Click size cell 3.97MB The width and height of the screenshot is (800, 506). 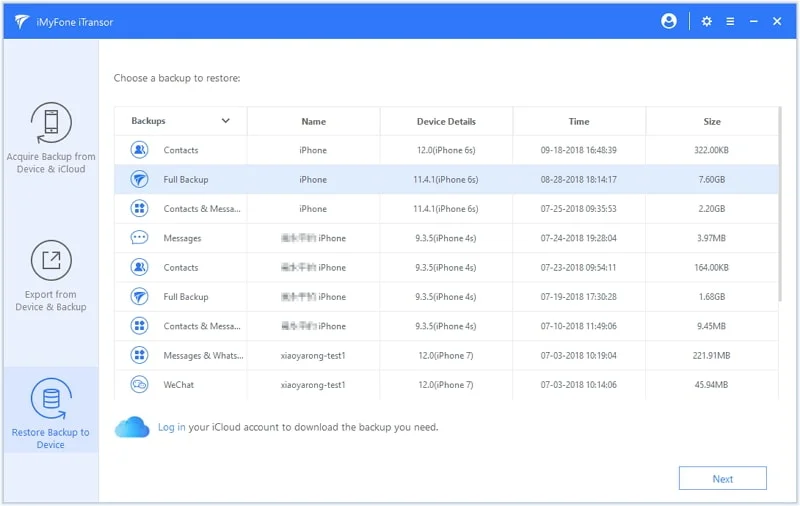[711, 238]
